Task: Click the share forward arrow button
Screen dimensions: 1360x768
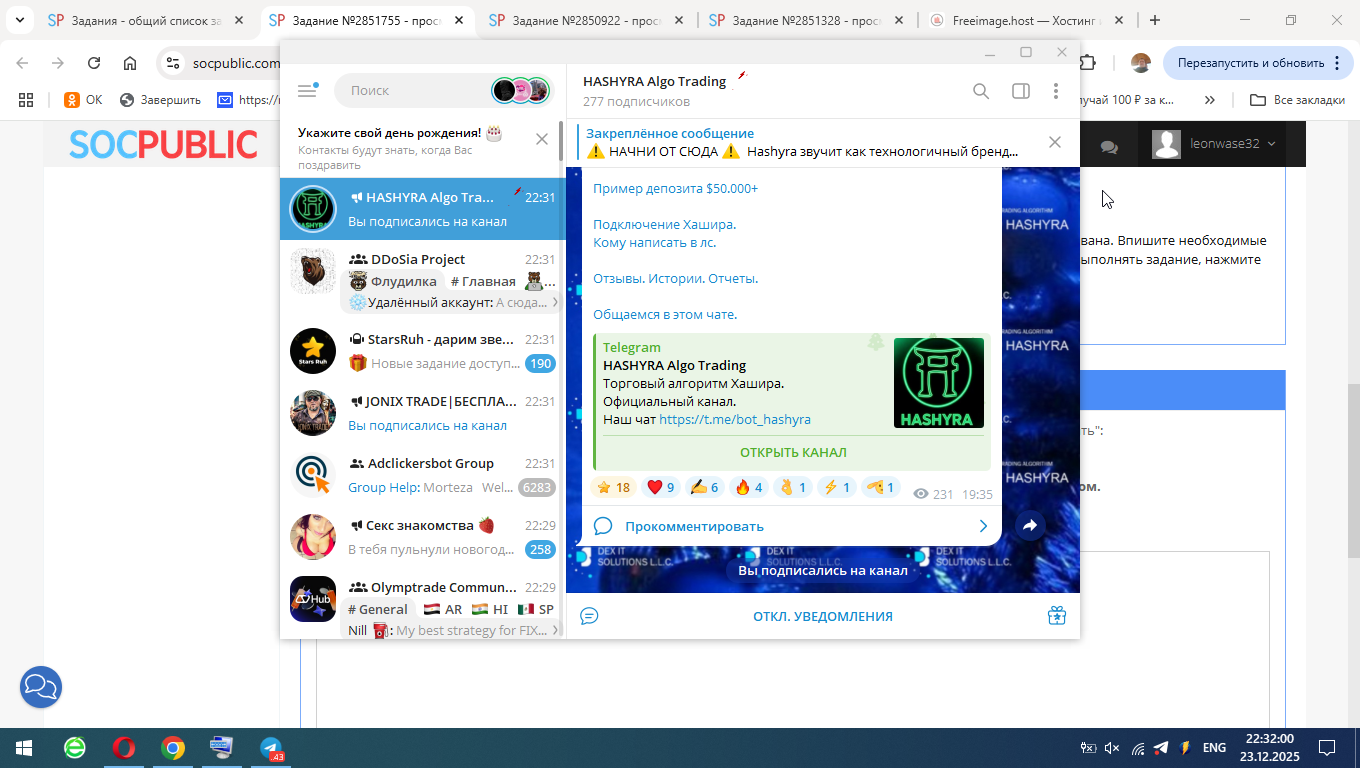Action: pyautogui.click(x=1030, y=525)
